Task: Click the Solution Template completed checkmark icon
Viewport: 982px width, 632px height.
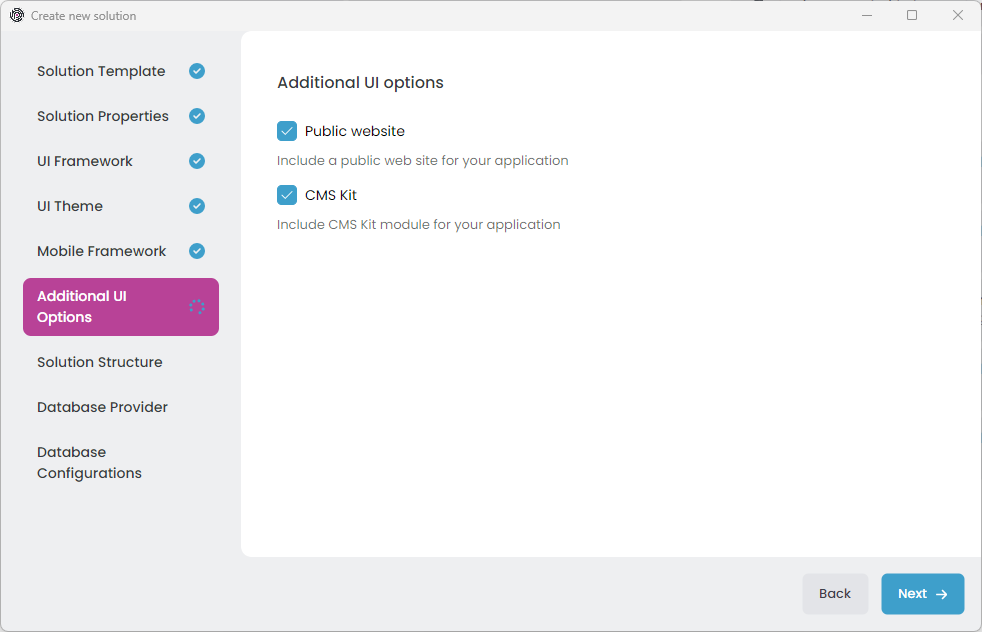Action: pyautogui.click(x=197, y=71)
